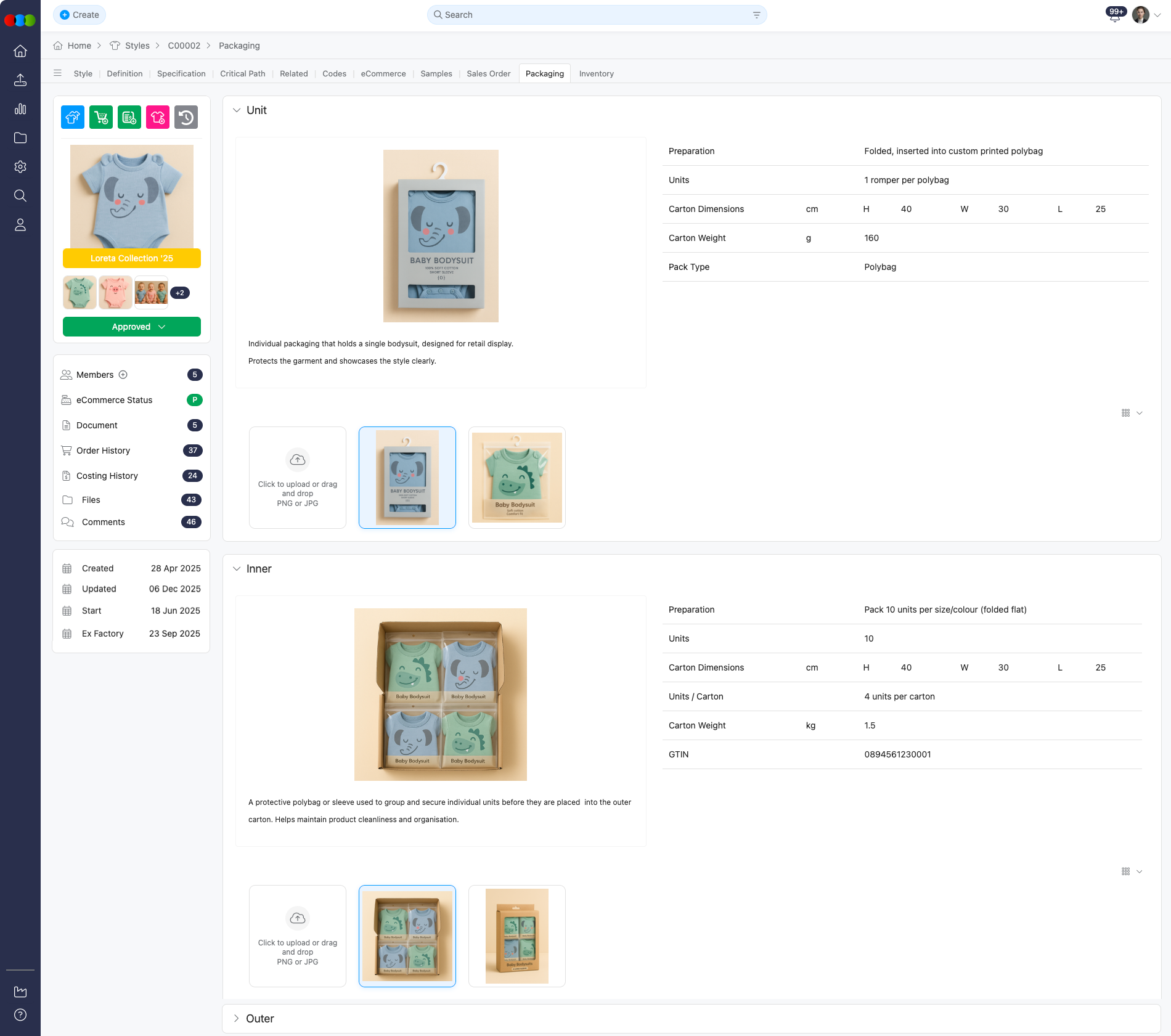1171x1036 pixels.
Task: Open notifications bell with 99+ badge
Action: [x=1115, y=15]
